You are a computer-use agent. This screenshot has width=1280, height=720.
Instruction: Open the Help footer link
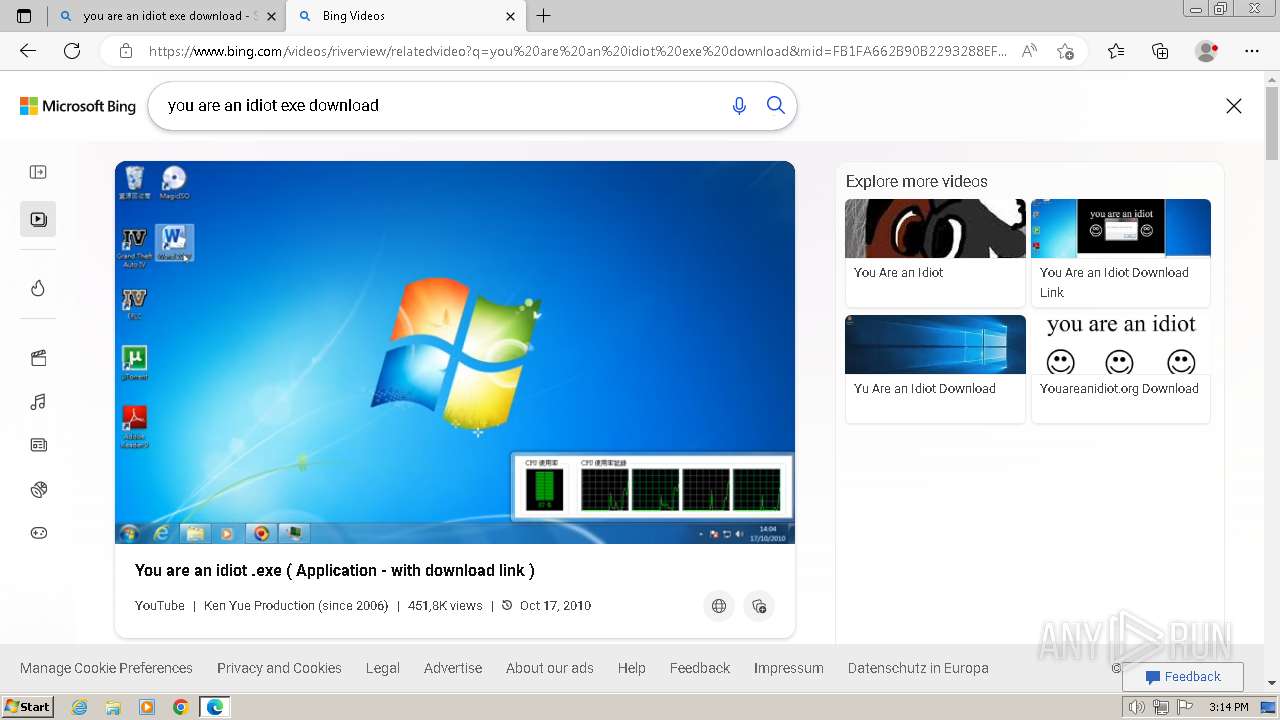tap(632, 668)
